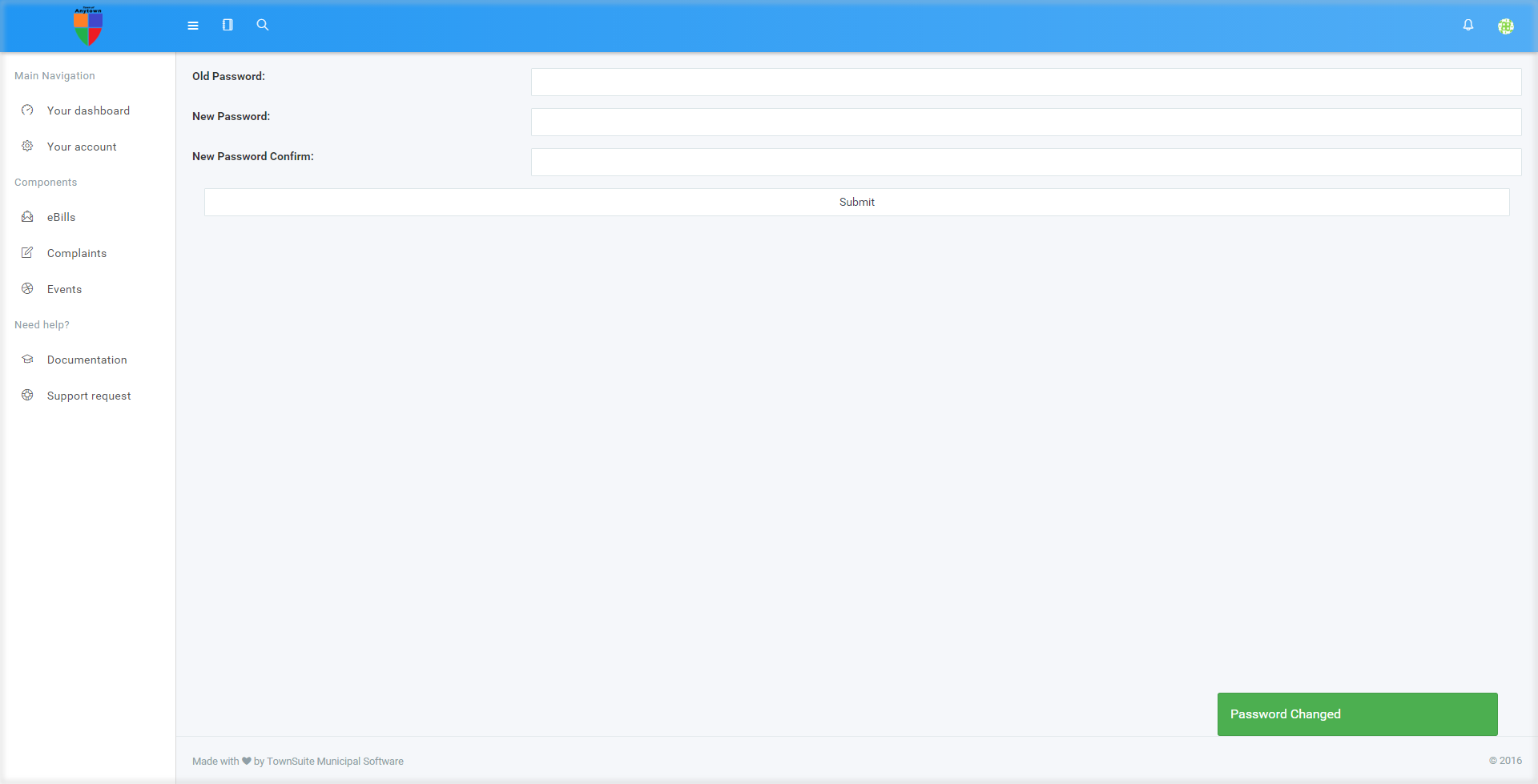Click the Main Navigation heading

(54, 75)
